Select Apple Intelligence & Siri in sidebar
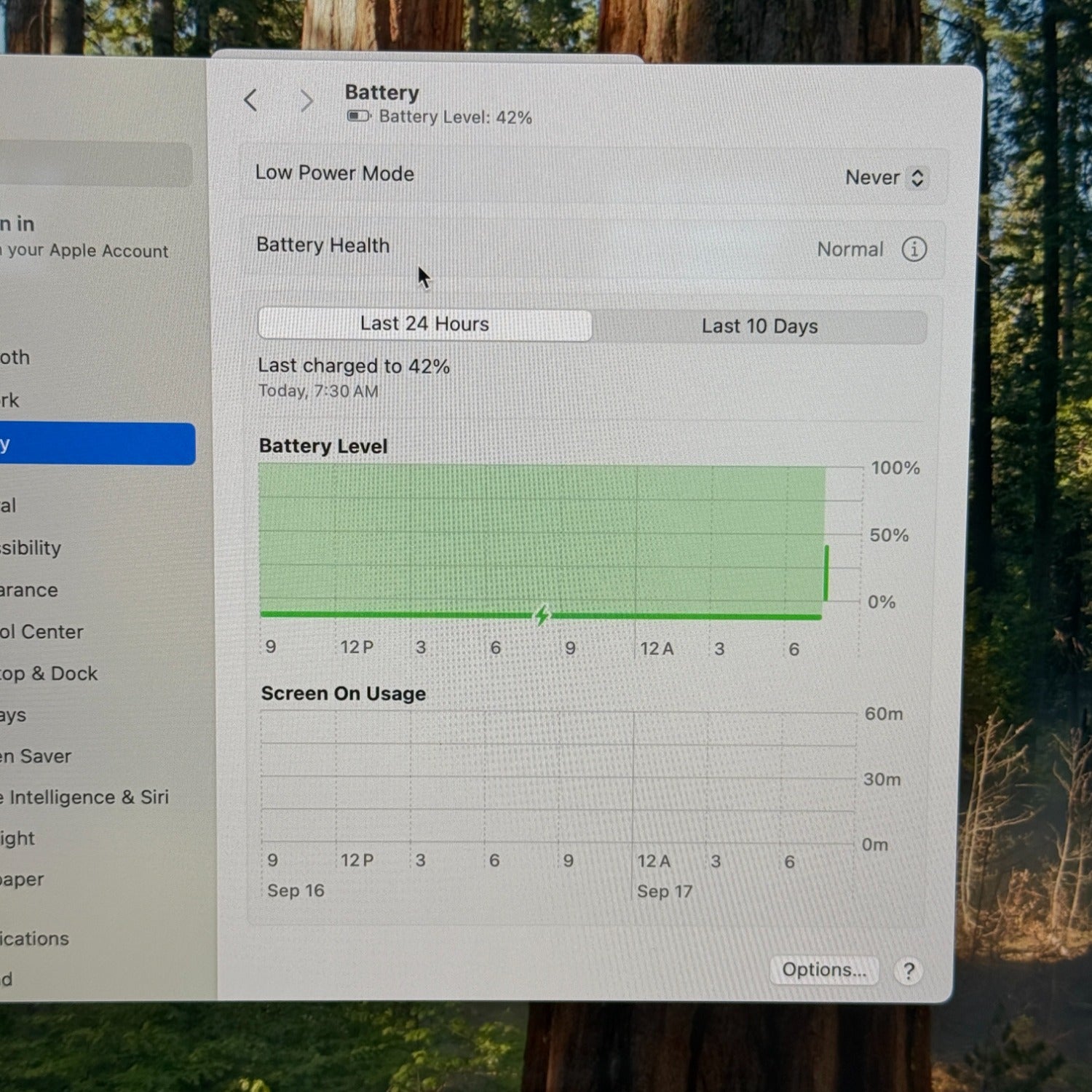 (x=85, y=797)
